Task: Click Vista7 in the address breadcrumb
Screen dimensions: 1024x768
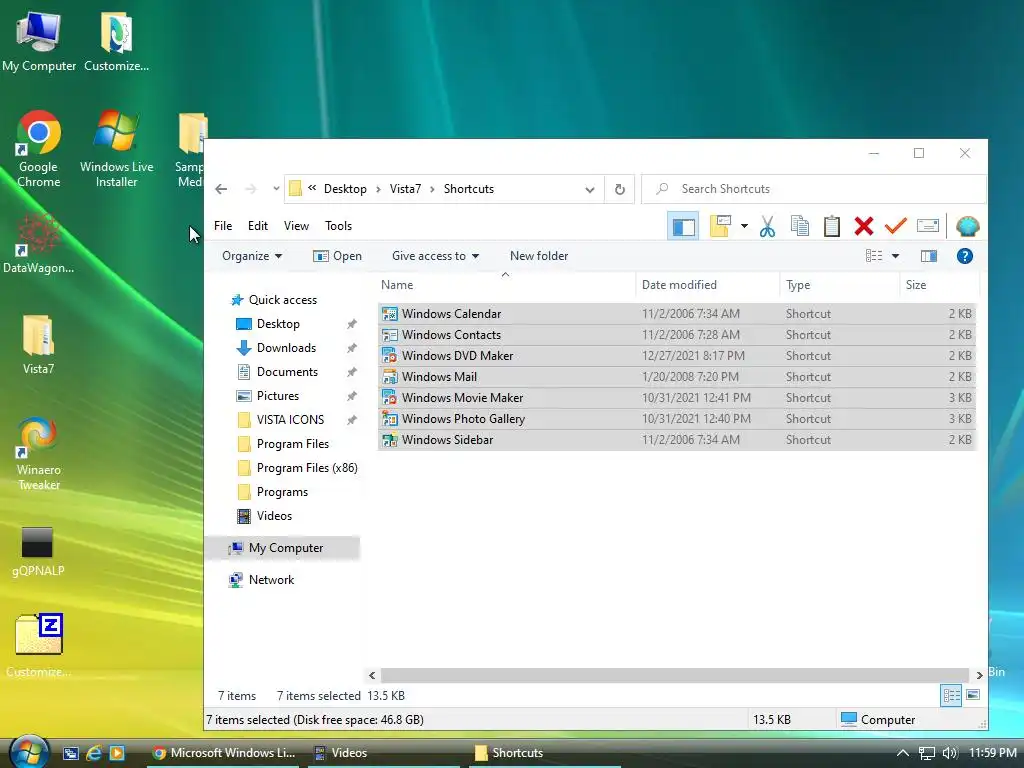Action: (x=405, y=189)
